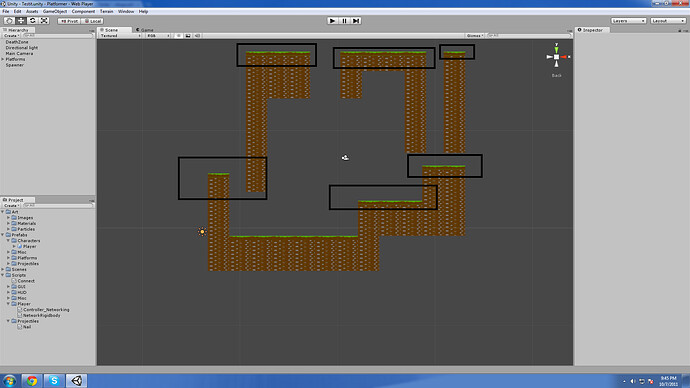Click the scene orientation gizmo
Viewport: 690px width, 388px height.
click(x=557, y=57)
